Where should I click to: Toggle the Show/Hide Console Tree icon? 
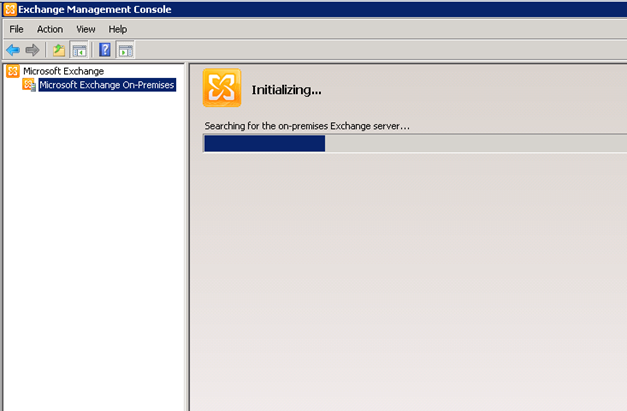[x=79, y=50]
